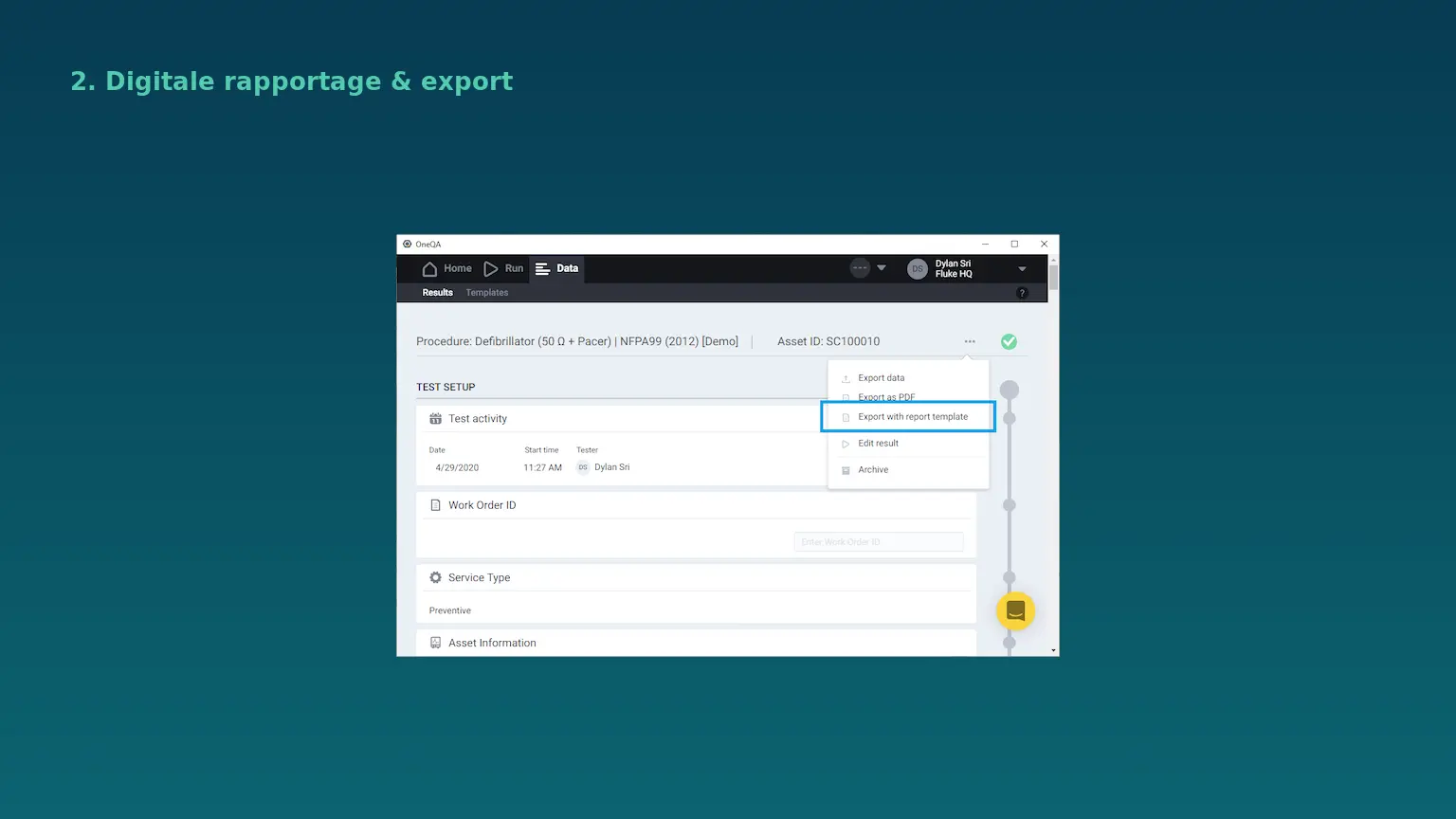
Task: Click the Procedure Defibrillator title text
Action: (576, 341)
